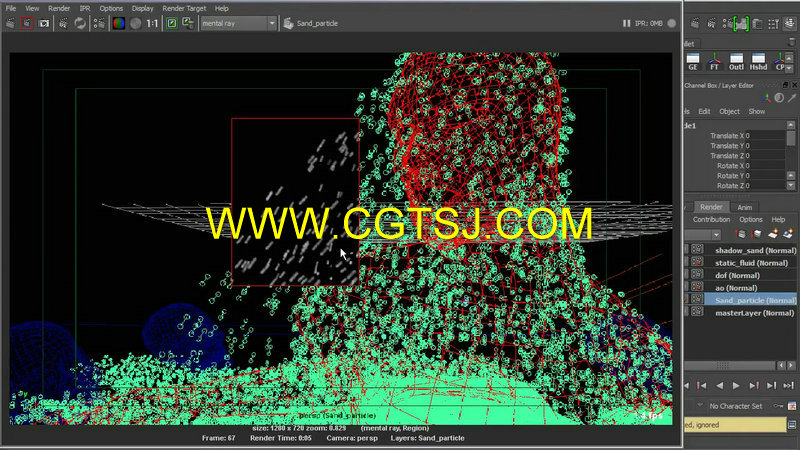
Task: Open the Channel Box Object menu
Action: 729,111
